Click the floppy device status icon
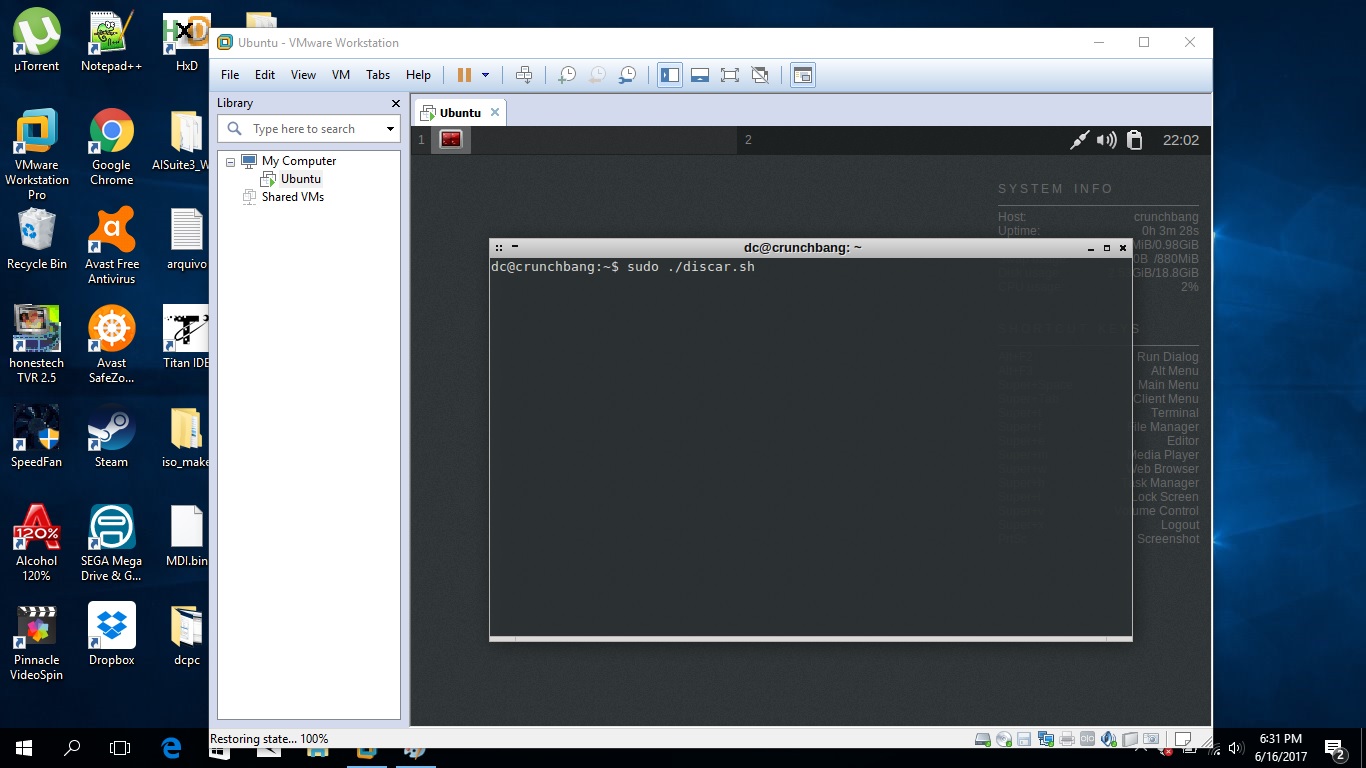Image resolution: width=1366 pixels, height=768 pixels. pyautogui.click(x=1024, y=740)
